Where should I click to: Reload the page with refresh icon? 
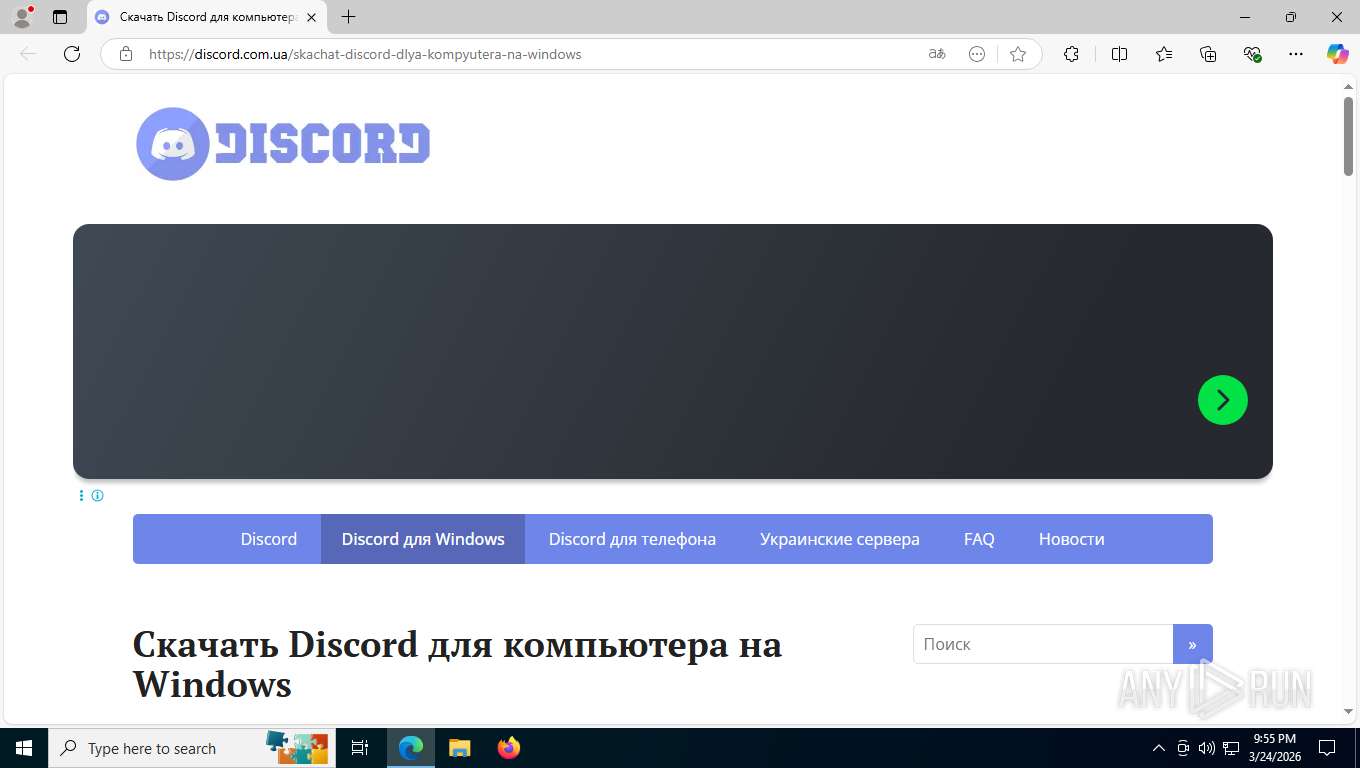[x=72, y=54]
